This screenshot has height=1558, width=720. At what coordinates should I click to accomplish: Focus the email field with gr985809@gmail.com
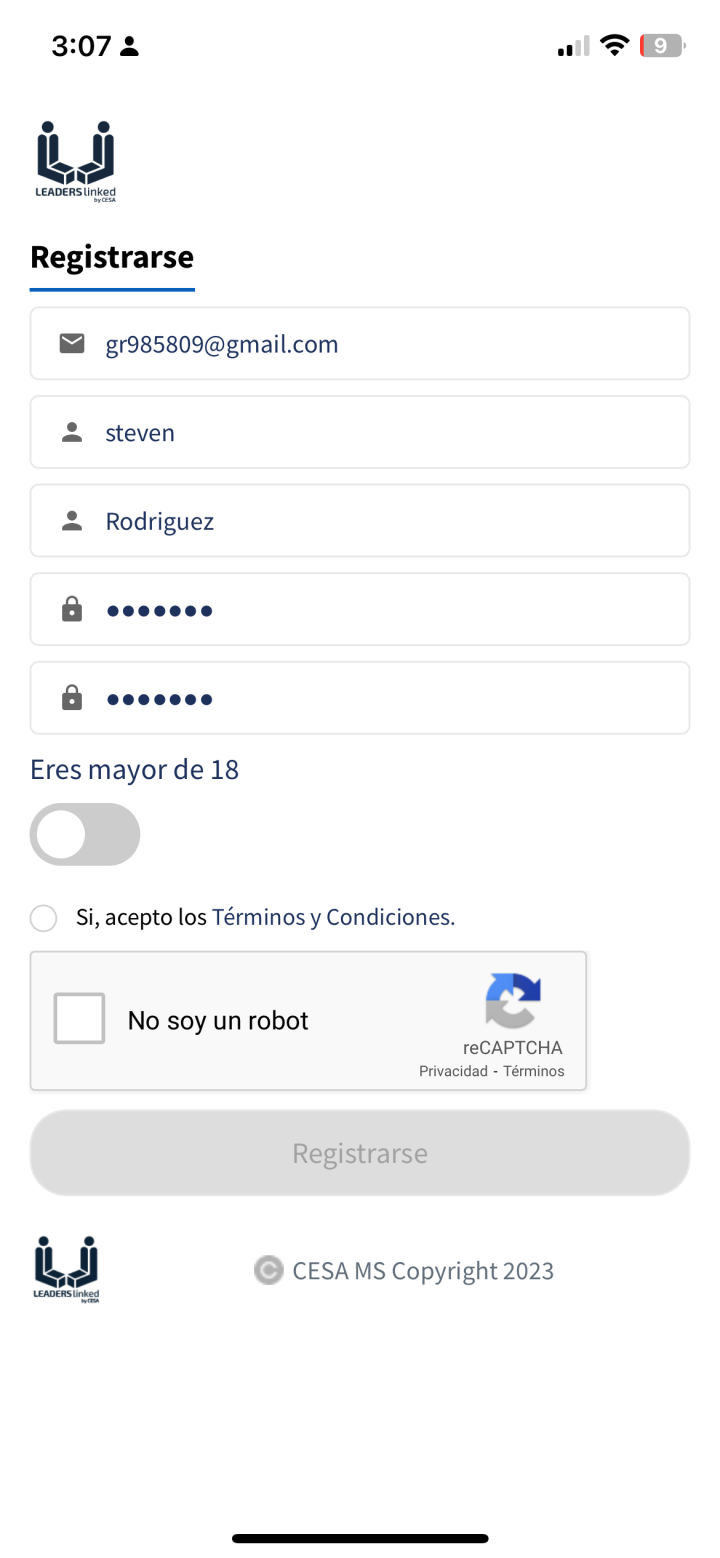coord(380,344)
